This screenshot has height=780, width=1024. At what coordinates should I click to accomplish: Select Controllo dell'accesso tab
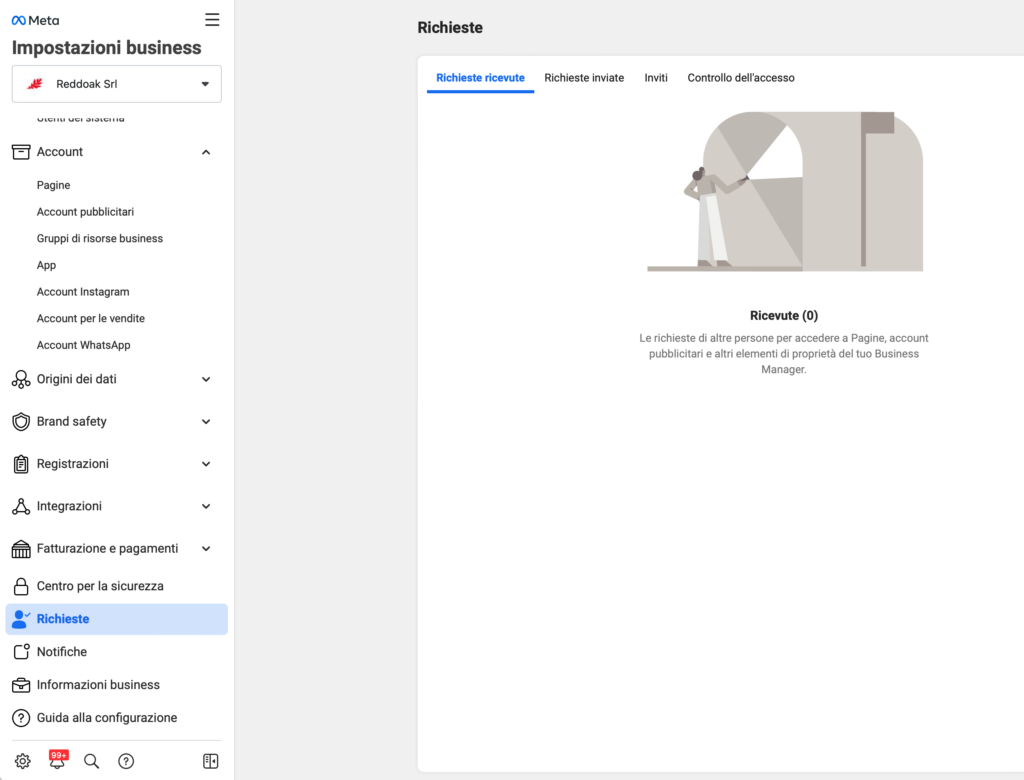[x=741, y=78]
